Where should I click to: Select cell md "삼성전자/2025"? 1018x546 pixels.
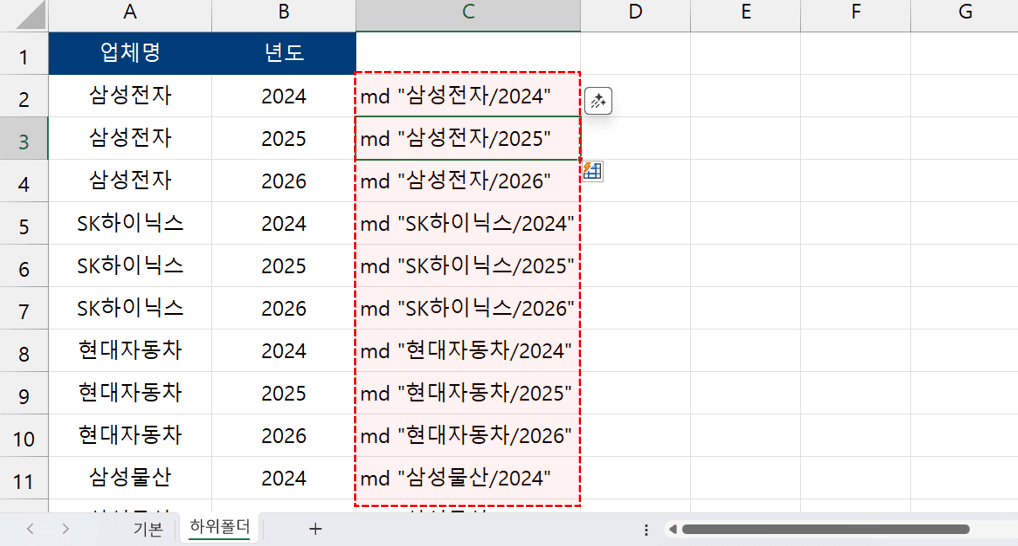(468, 138)
